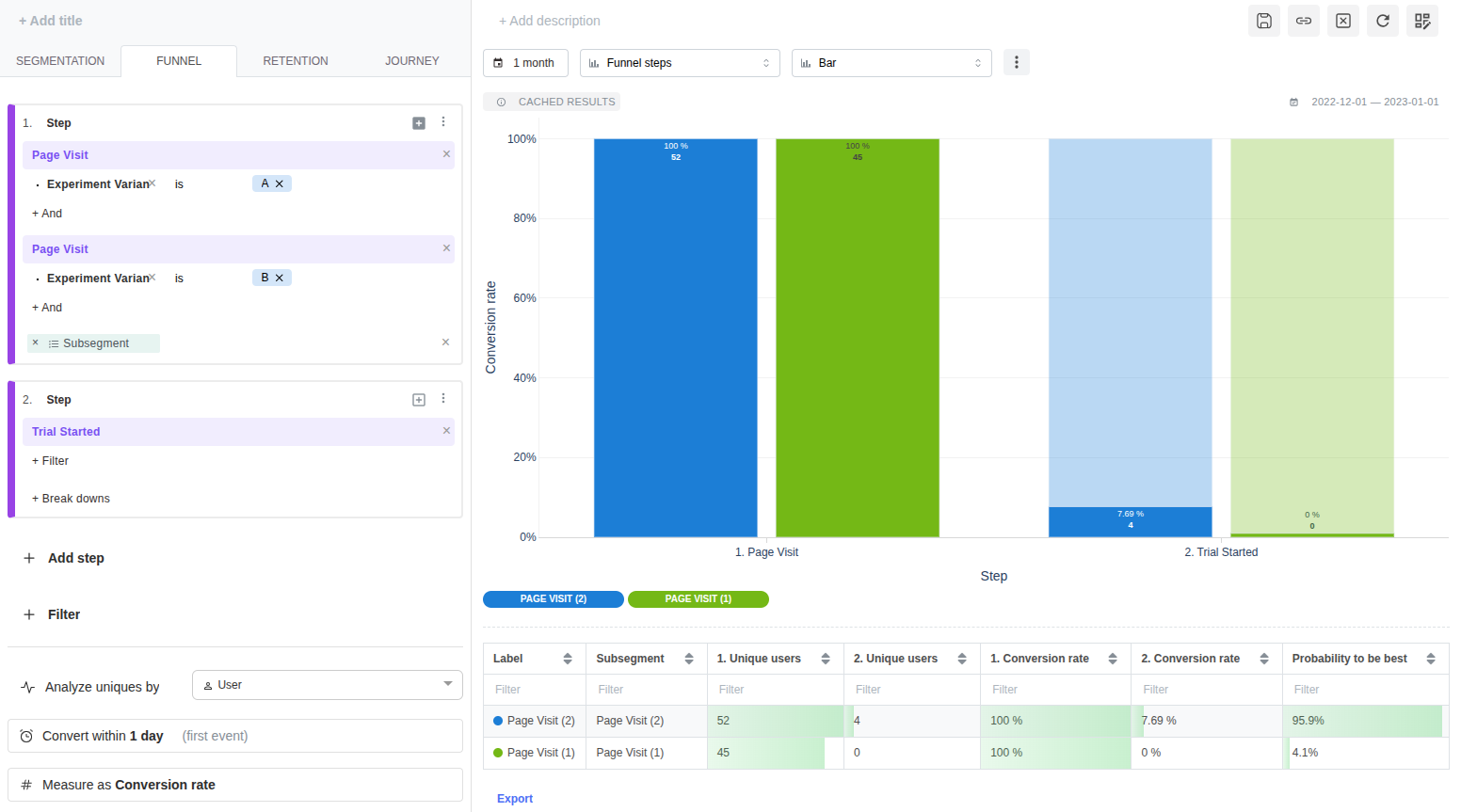1461x812 pixels.
Task: Remove the Trial Started event
Action: tap(446, 431)
